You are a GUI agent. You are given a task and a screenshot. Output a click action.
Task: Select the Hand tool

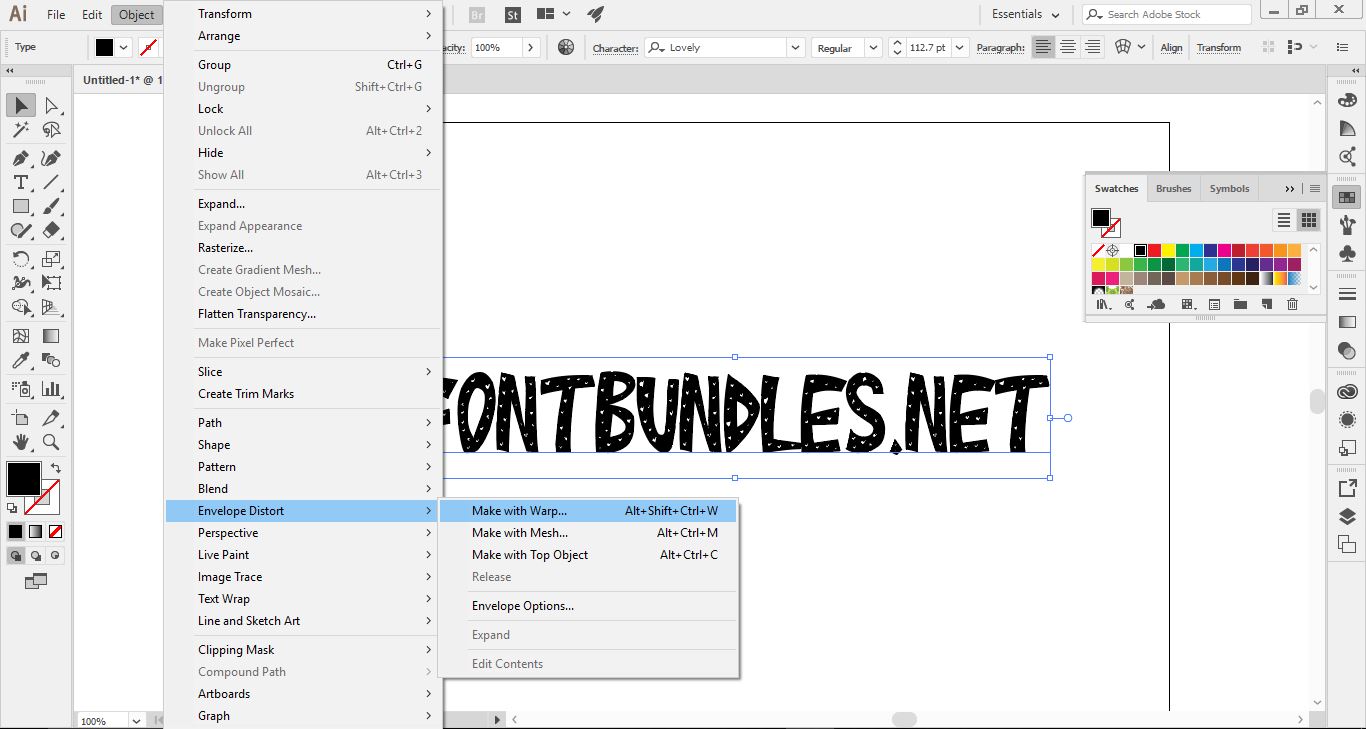click(x=21, y=441)
